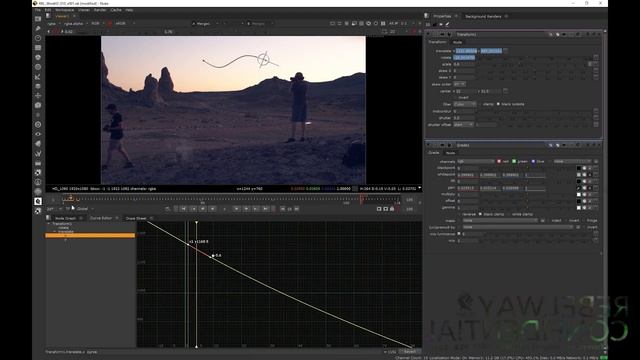Open the shutter offset dropdown
Viewport: 640px width, 360px height.
pos(463,124)
